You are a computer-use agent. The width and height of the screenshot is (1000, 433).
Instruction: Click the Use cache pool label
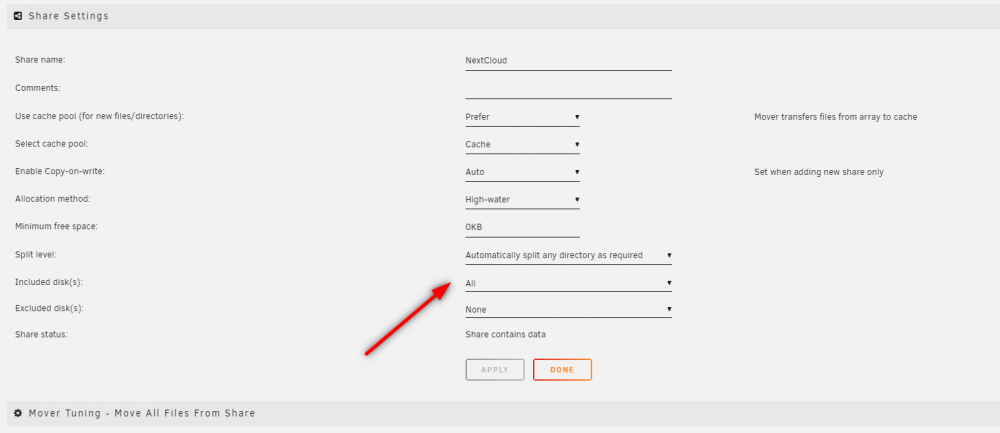click(x=99, y=117)
